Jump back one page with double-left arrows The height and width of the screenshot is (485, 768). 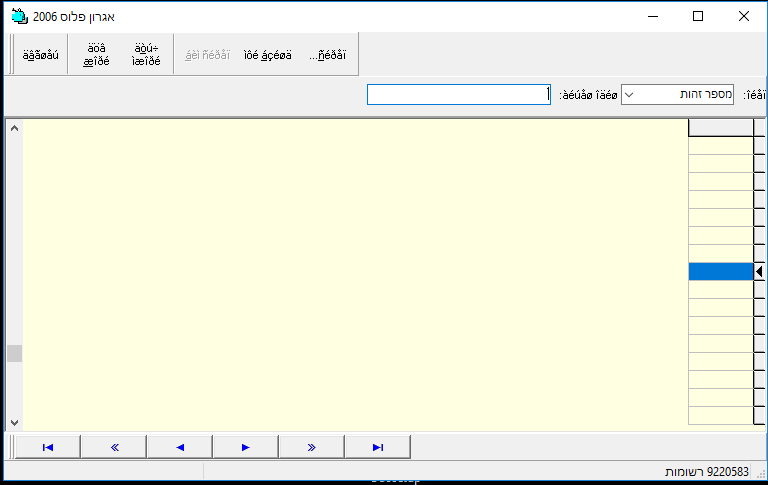[114, 447]
